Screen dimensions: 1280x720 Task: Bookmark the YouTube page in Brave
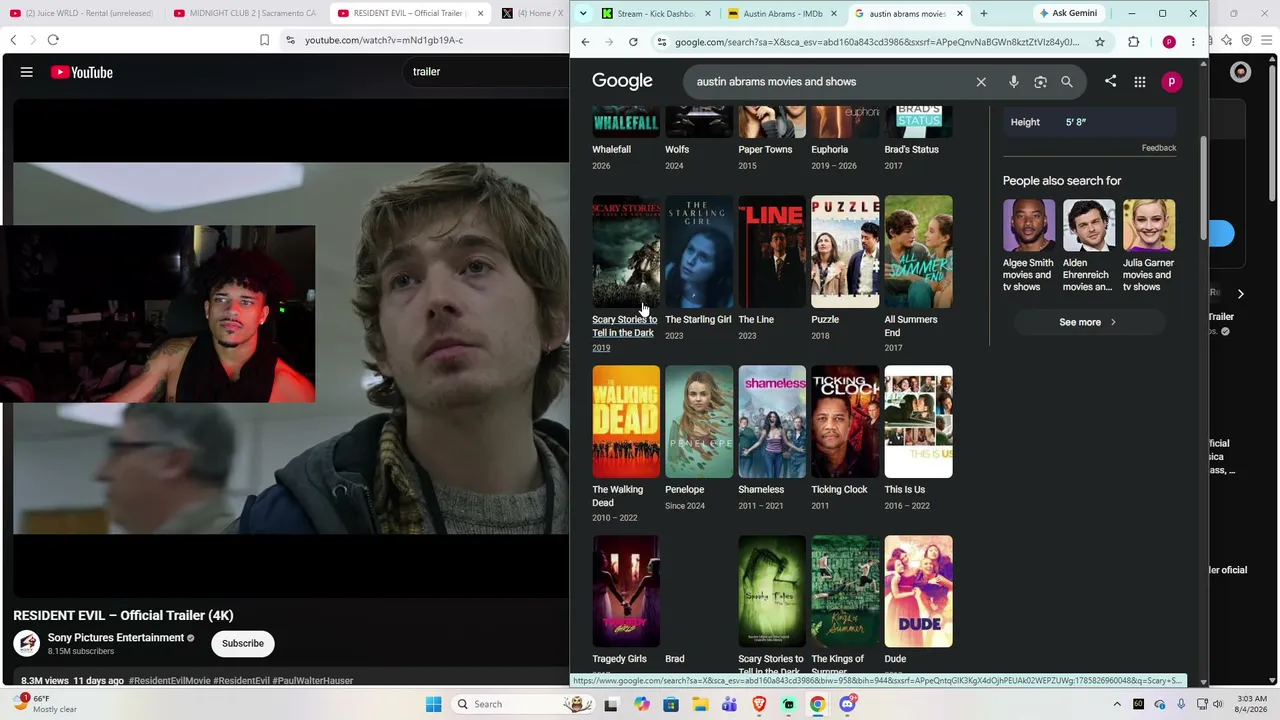(264, 40)
